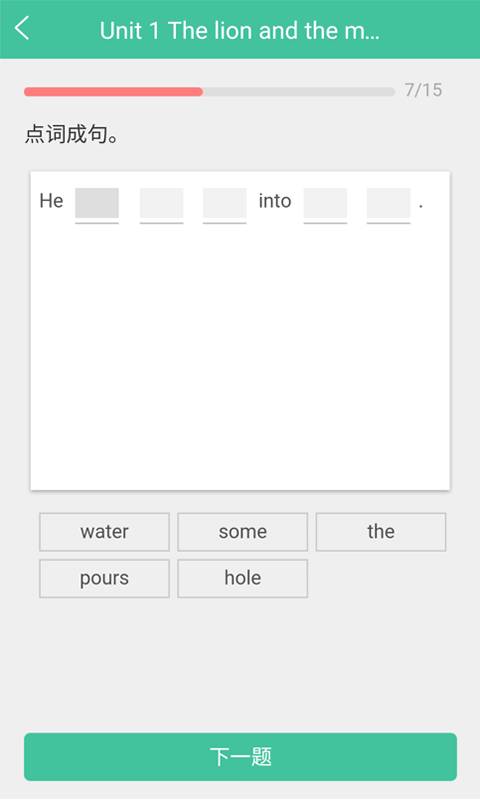Select the last blank before the period
The width and height of the screenshot is (480, 800).
click(x=388, y=204)
